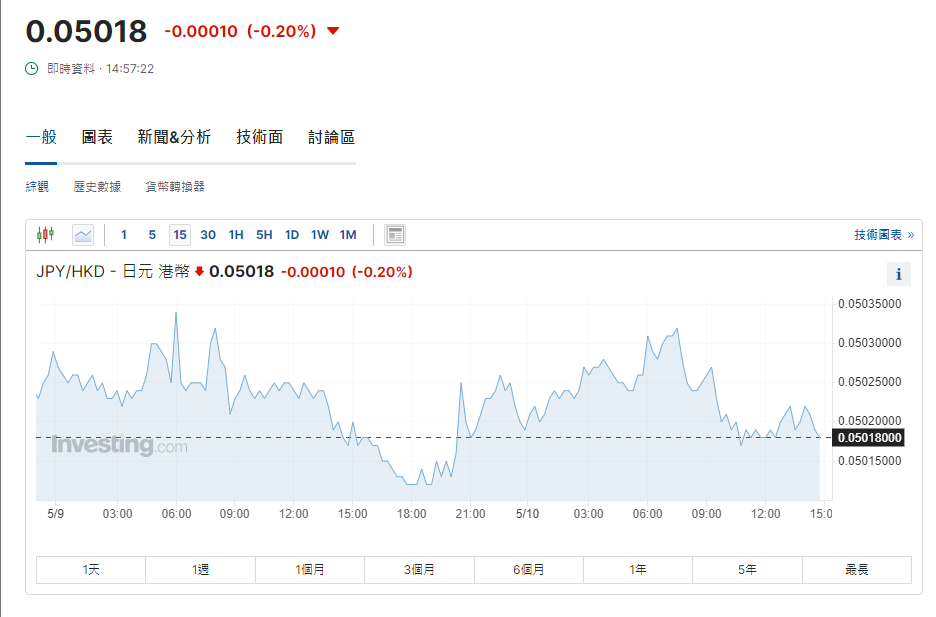936x617 pixels.
Task: Select the 5年 time range
Action: pyautogui.click(x=747, y=570)
